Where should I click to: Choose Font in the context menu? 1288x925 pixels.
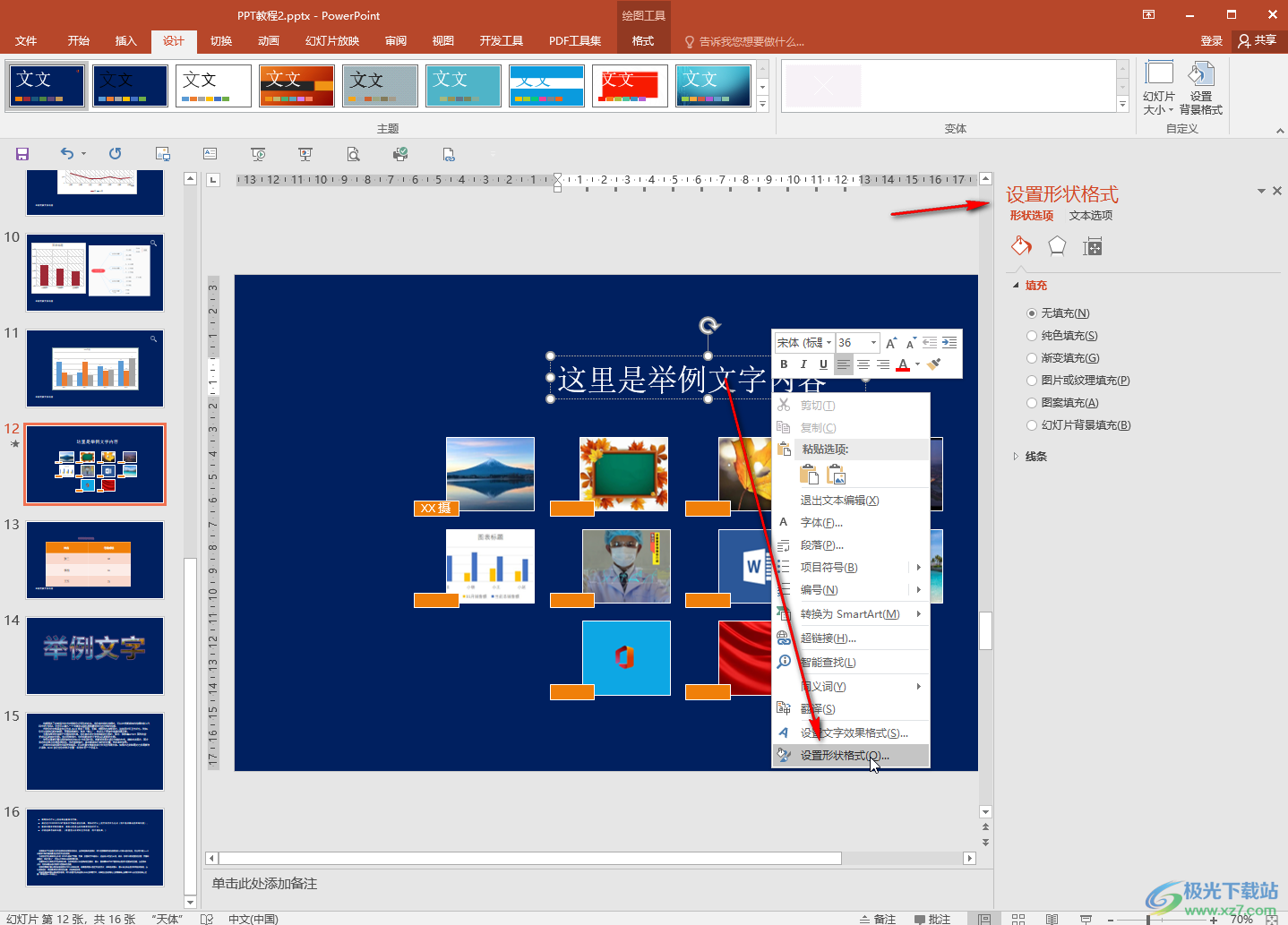tap(851, 522)
